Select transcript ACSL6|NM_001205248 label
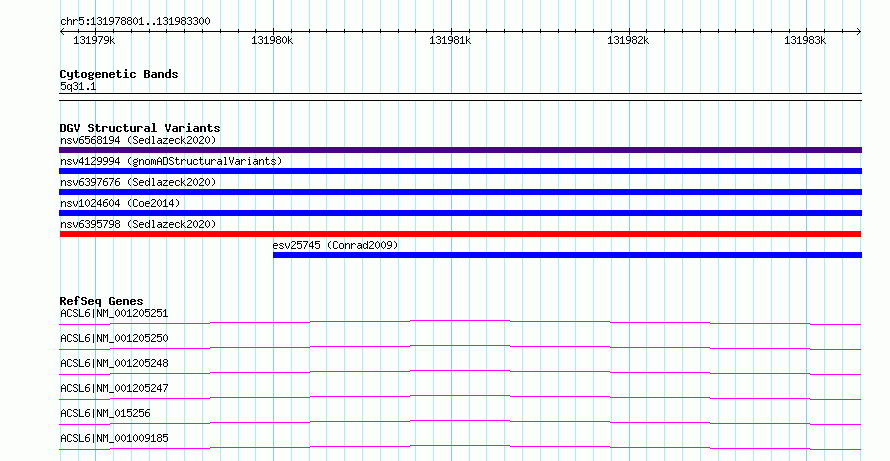This screenshot has height=461, width=890. click(114, 363)
